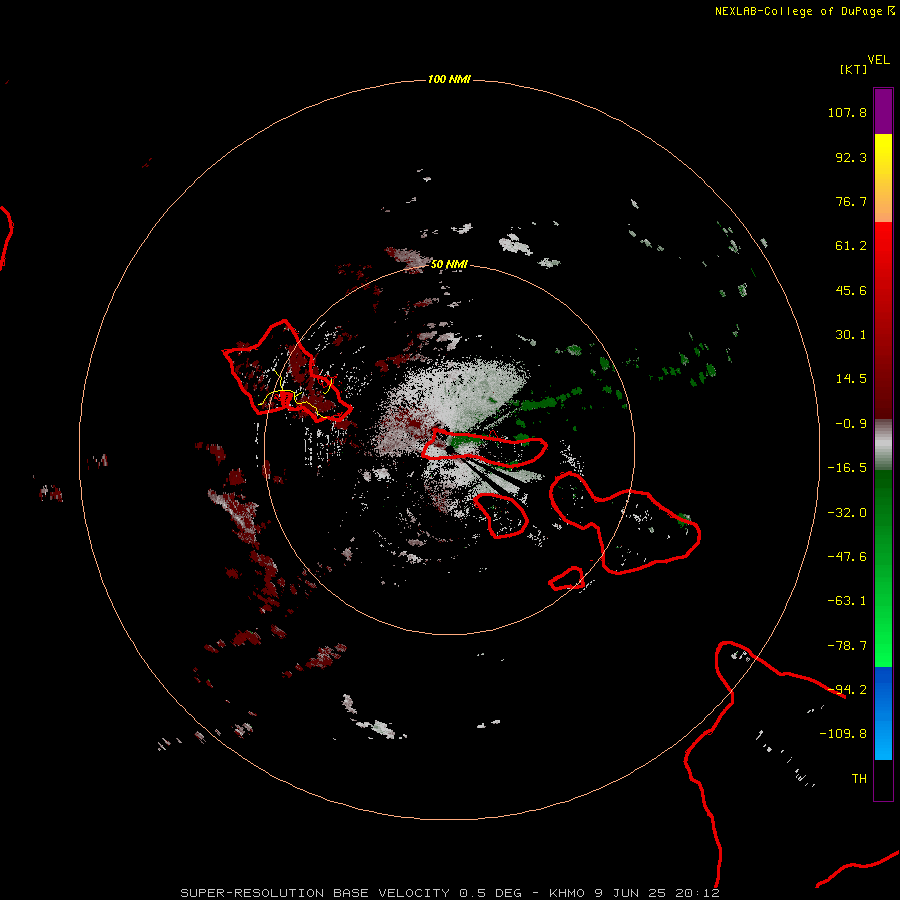Image resolution: width=900 pixels, height=900 pixels.
Task: Click the 100 NMI range ring label
Action: point(449,79)
